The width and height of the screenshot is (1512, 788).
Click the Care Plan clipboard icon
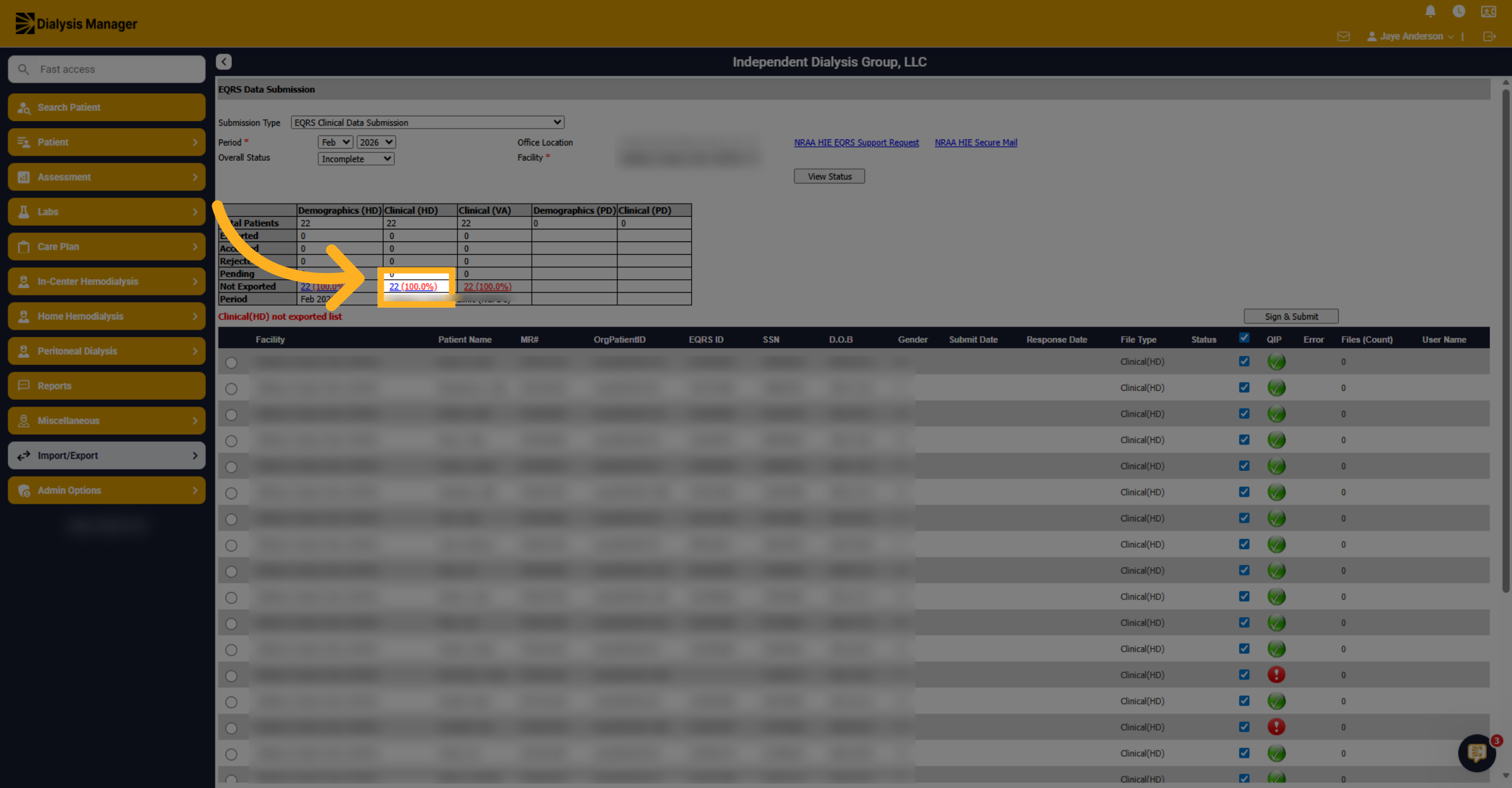click(24, 247)
